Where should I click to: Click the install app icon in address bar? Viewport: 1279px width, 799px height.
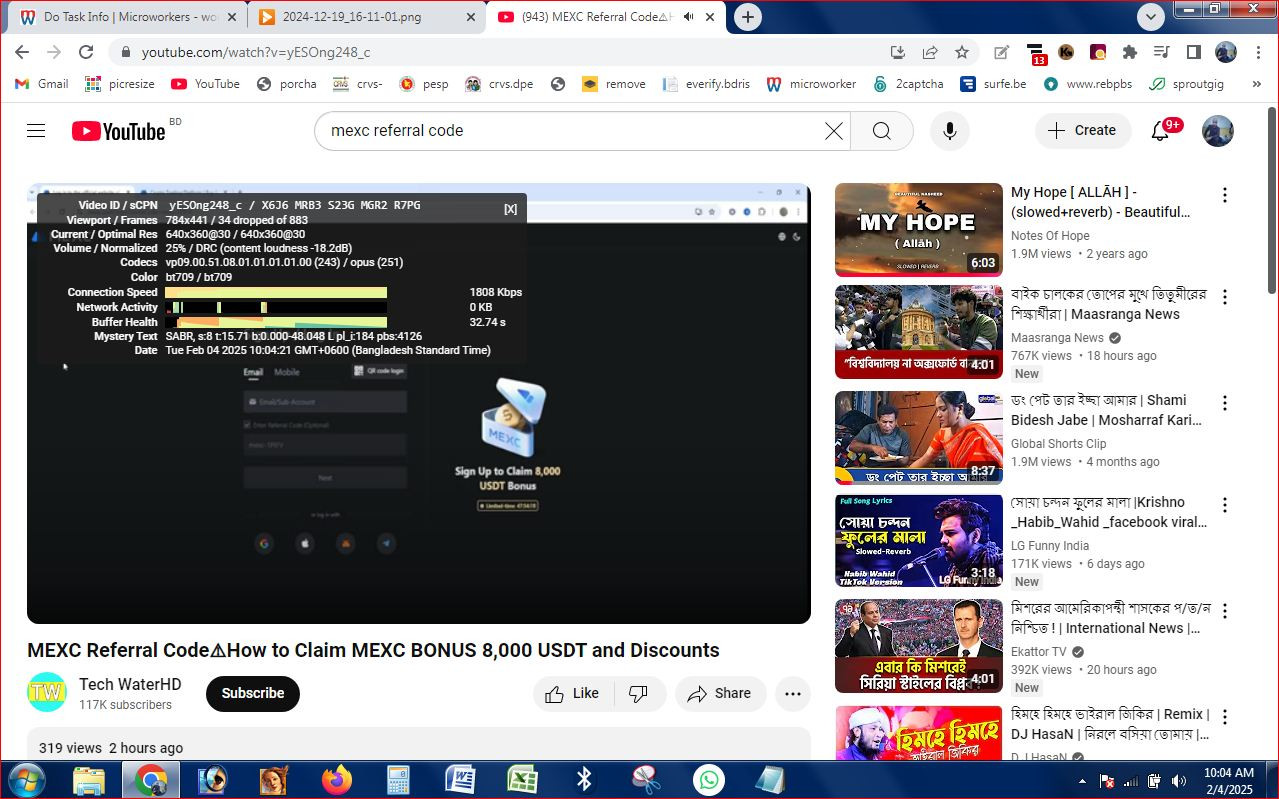click(x=898, y=52)
